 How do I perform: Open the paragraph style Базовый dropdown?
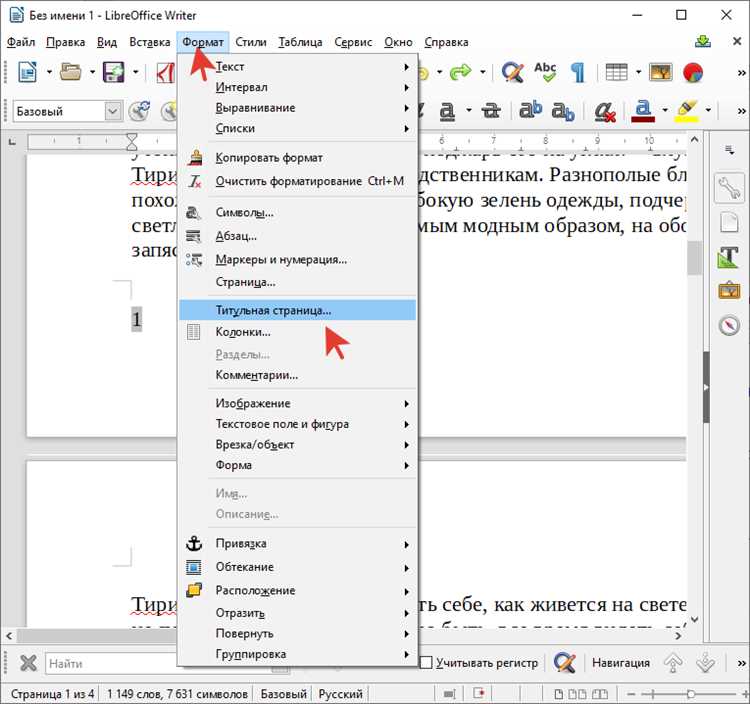pyautogui.click(x=112, y=111)
